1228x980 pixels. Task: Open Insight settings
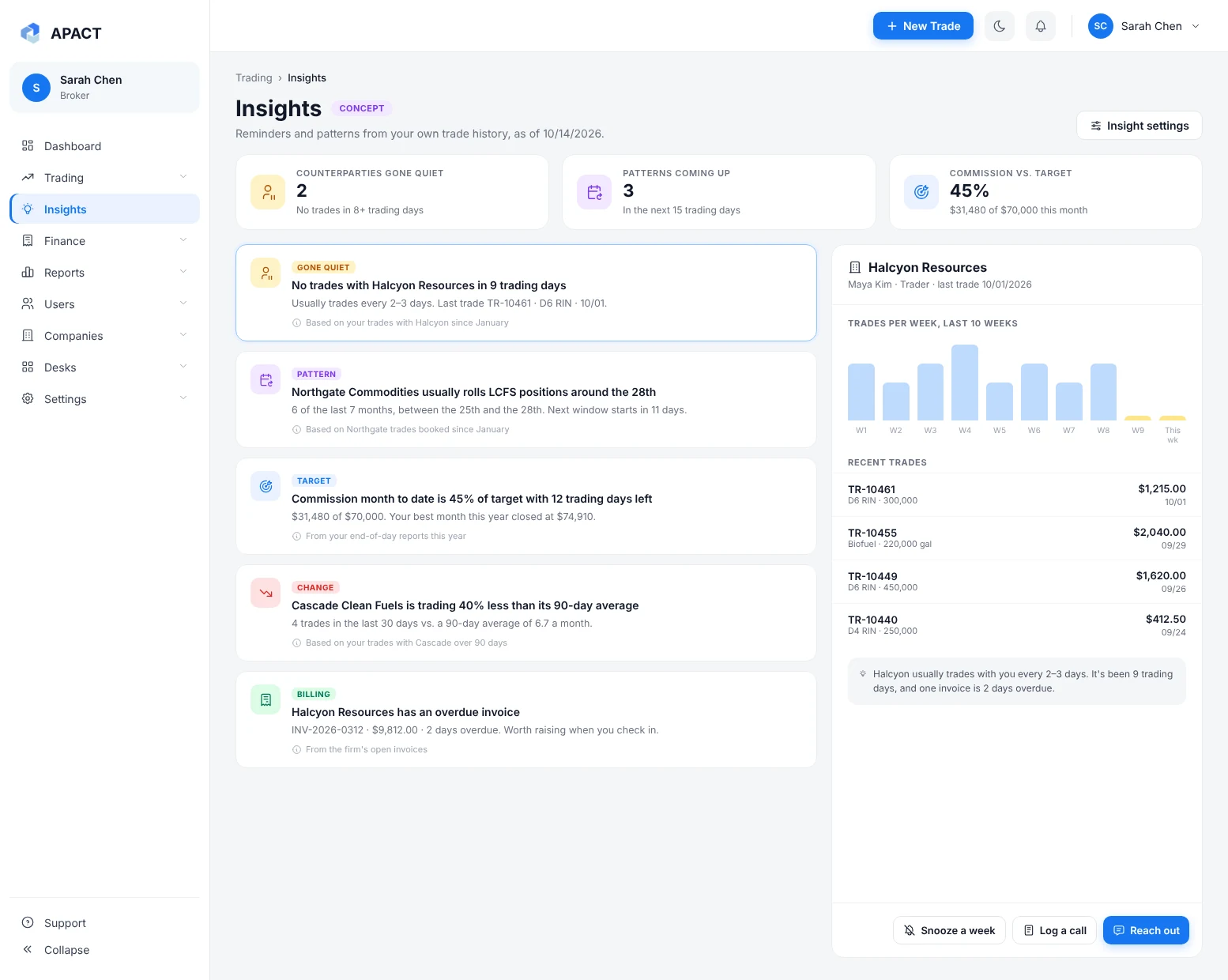pyautogui.click(x=1139, y=126)
